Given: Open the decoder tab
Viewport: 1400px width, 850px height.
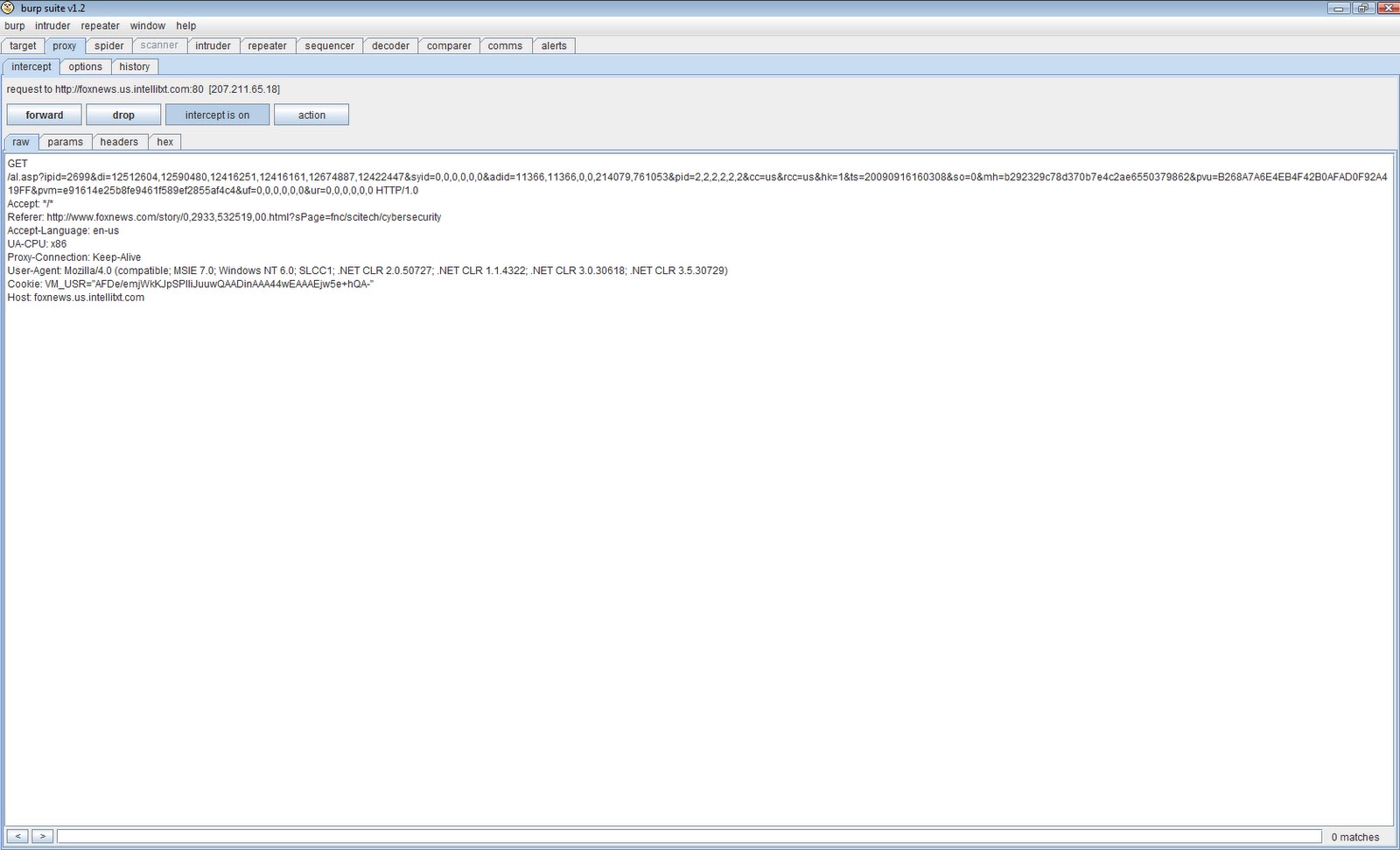Looking at the screenshot, I should [x=390, y=46].
